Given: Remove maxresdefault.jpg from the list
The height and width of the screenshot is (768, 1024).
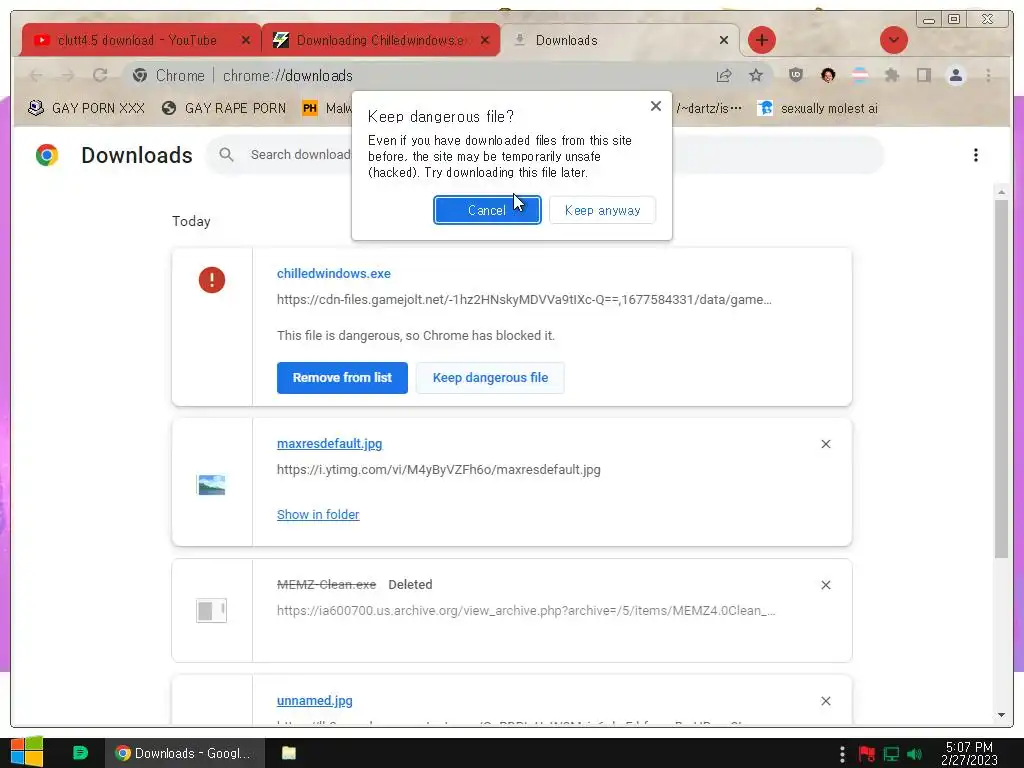Looking at the screenshot, I should point(825,444).
